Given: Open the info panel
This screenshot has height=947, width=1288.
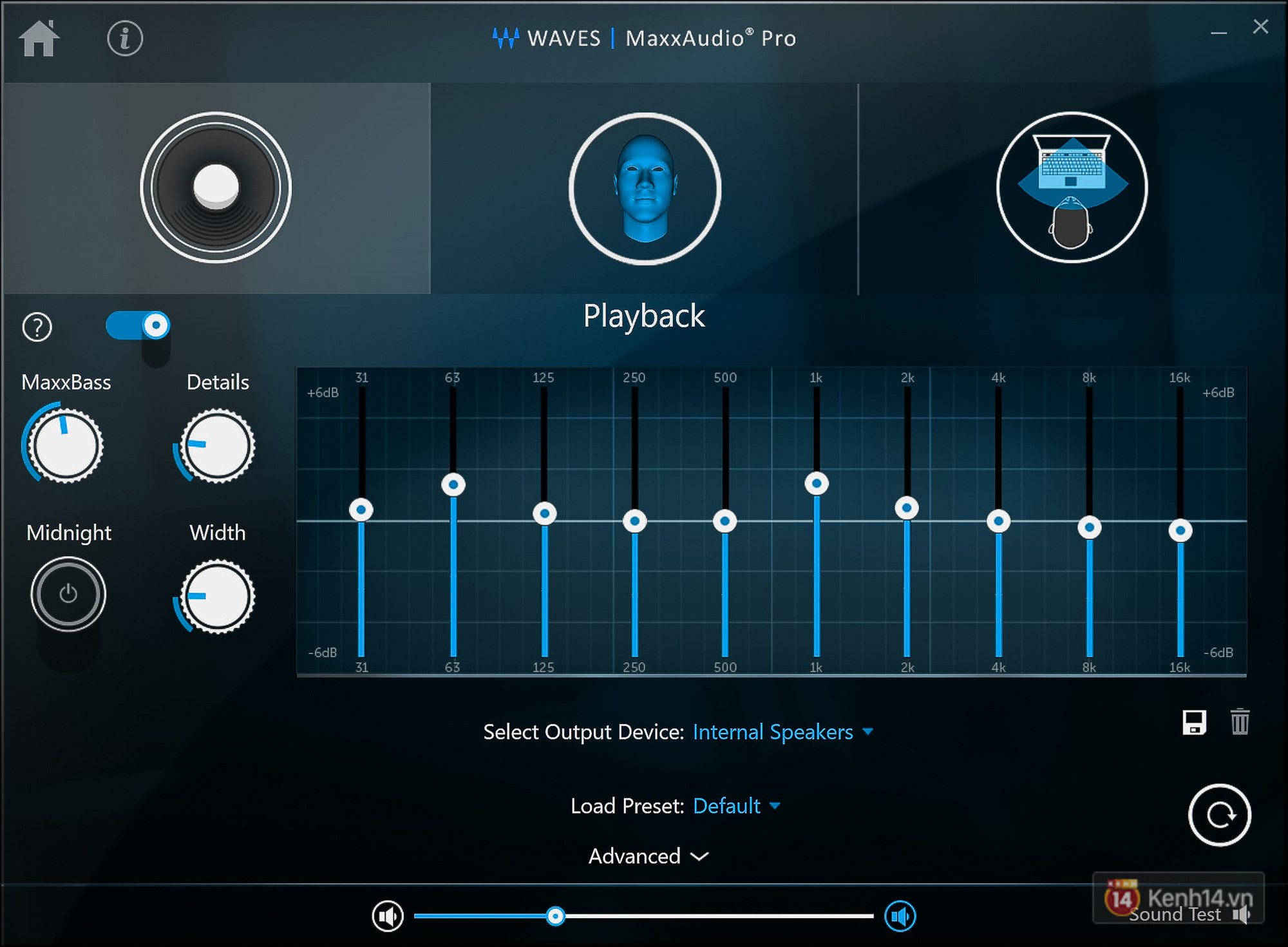Looking at the screenshot, I should pos(124,39).
